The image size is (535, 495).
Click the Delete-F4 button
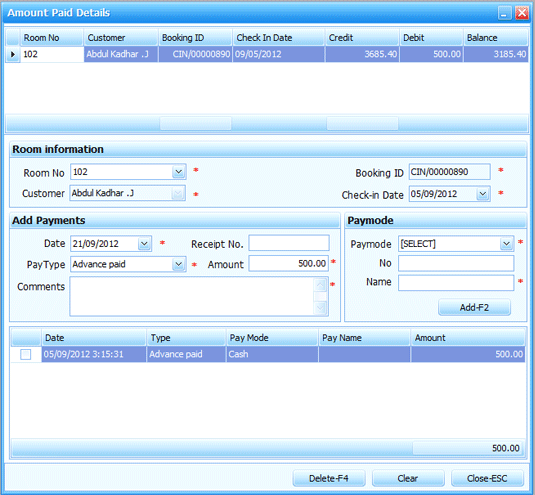[329, 479]
